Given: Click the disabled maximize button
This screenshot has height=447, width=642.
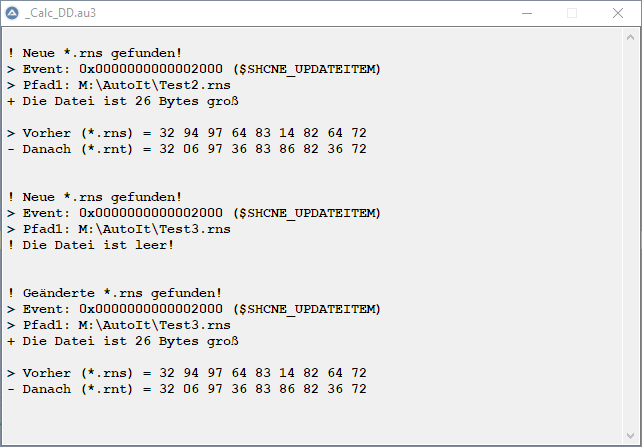Looking at the screenshot, I should pos(572,14).
